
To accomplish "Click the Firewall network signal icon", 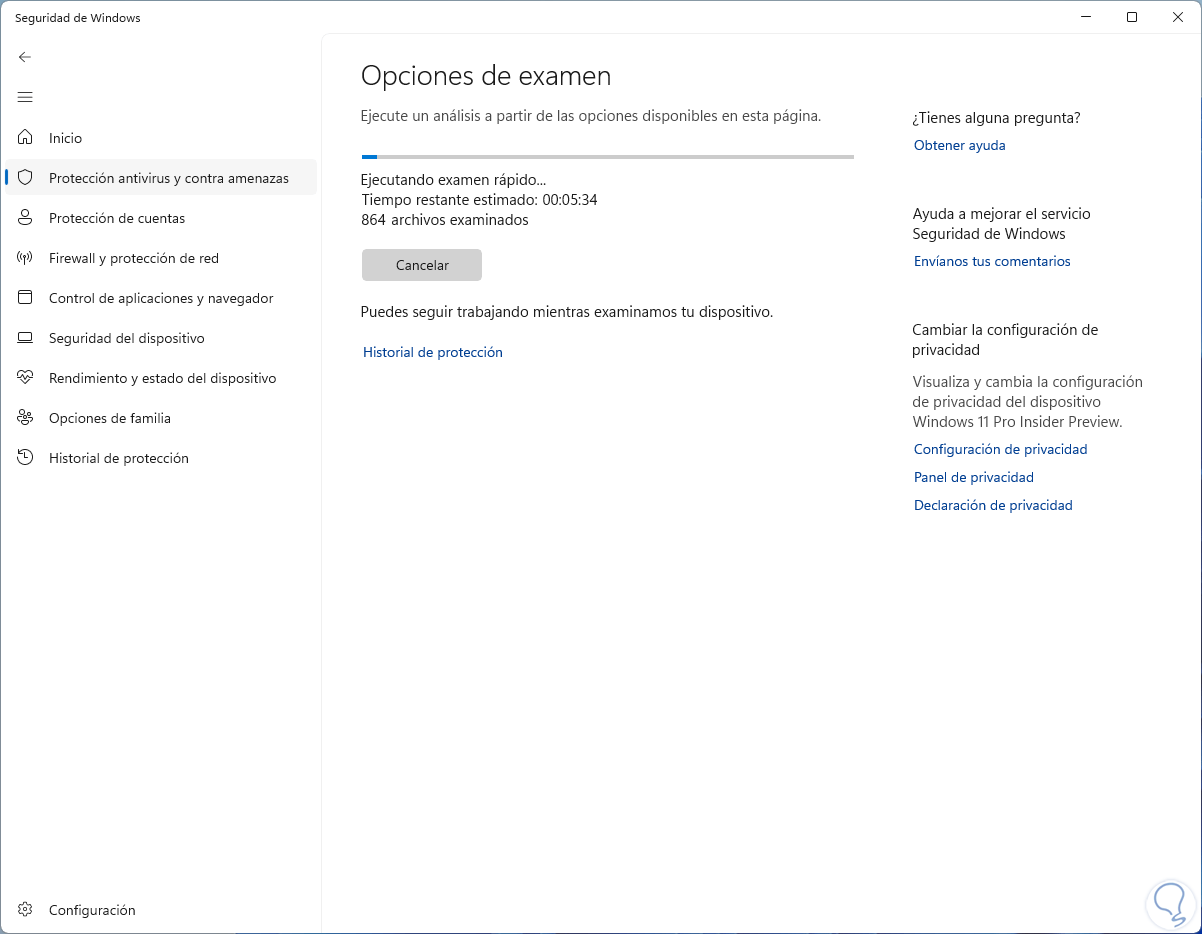I will [26, 258].
